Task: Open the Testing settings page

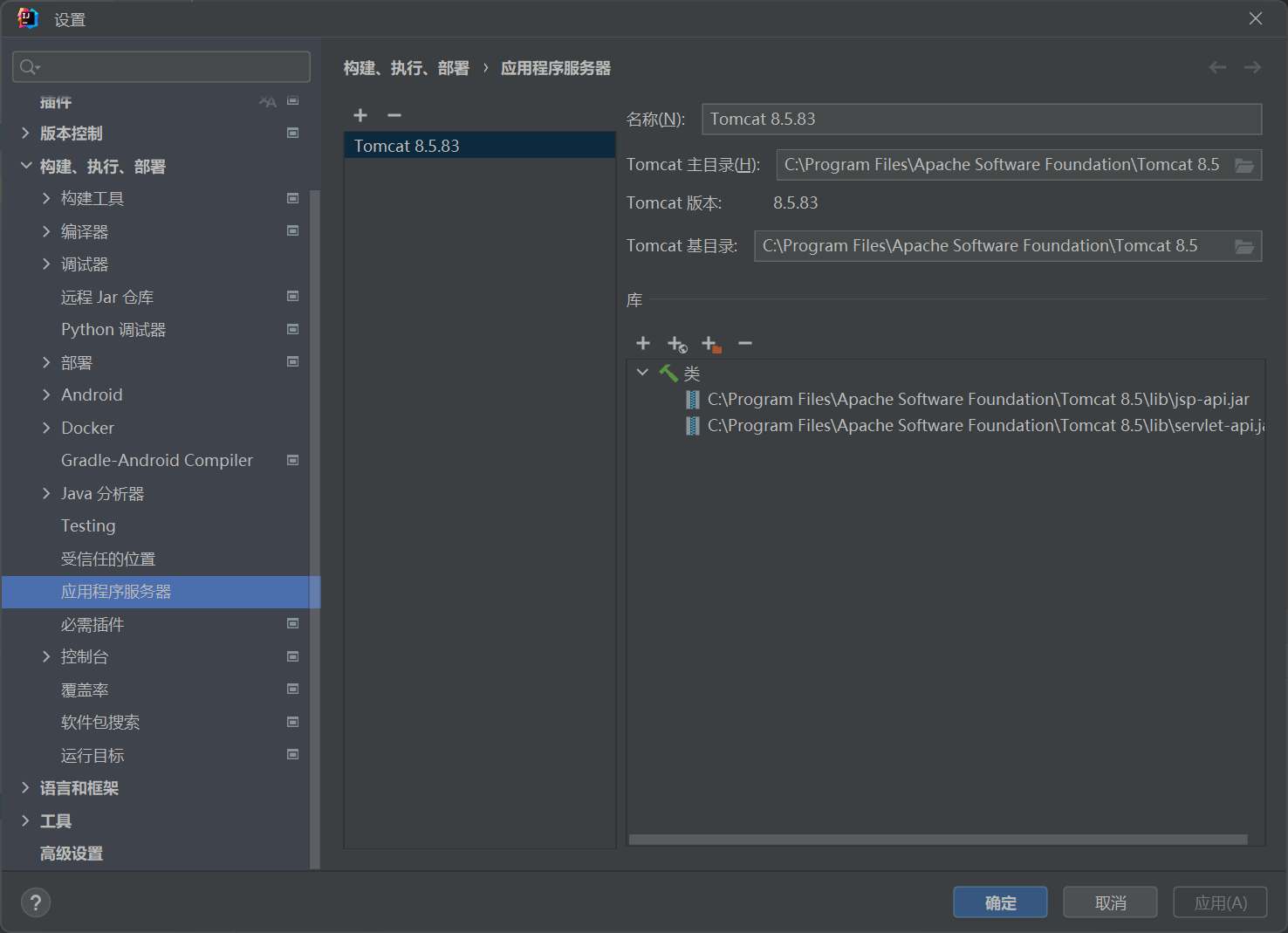Action: (x=88, y=525)
